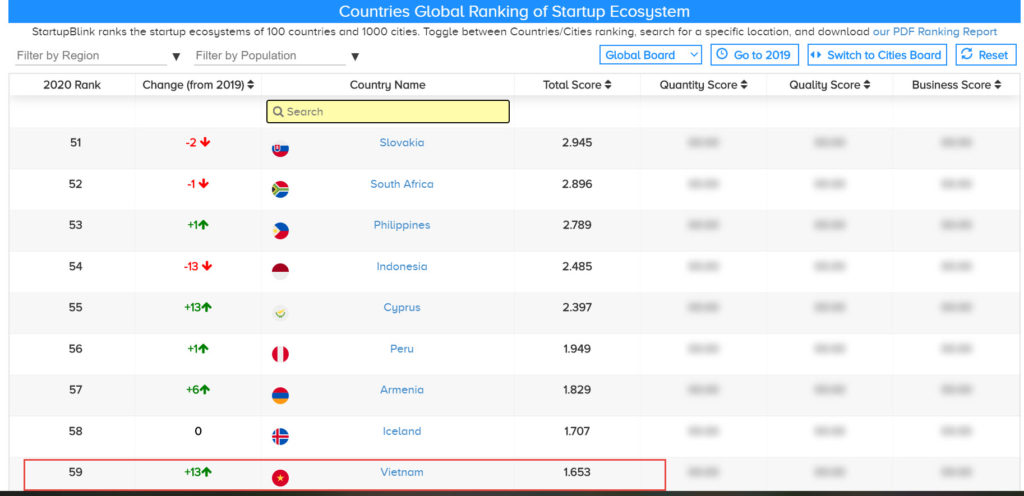Sort by Total Score column
1024x496 pixels.
(x=577, y=85)
